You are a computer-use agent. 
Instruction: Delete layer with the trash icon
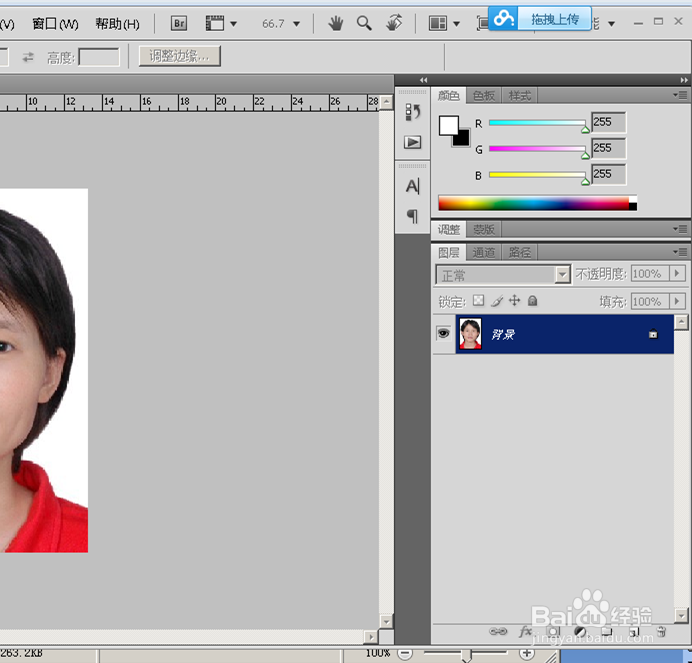[661, 632]
